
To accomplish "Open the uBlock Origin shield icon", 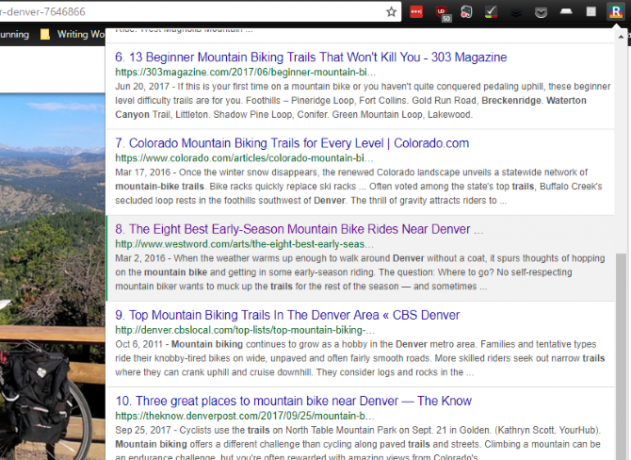I will pyautogui.click(x=443, y=13).
